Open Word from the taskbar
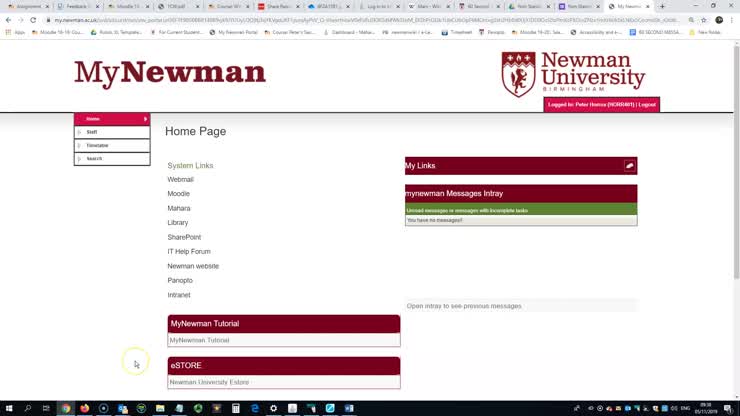This screenshot has height=416, width=740. 349,408
